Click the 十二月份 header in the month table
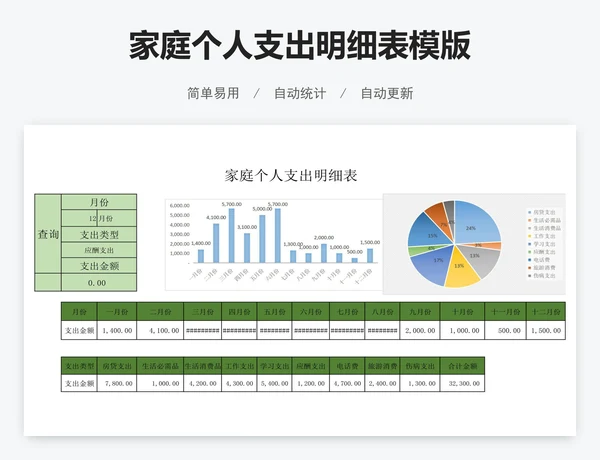The width and height of the screenshot is (600, 460). [546, 312]
